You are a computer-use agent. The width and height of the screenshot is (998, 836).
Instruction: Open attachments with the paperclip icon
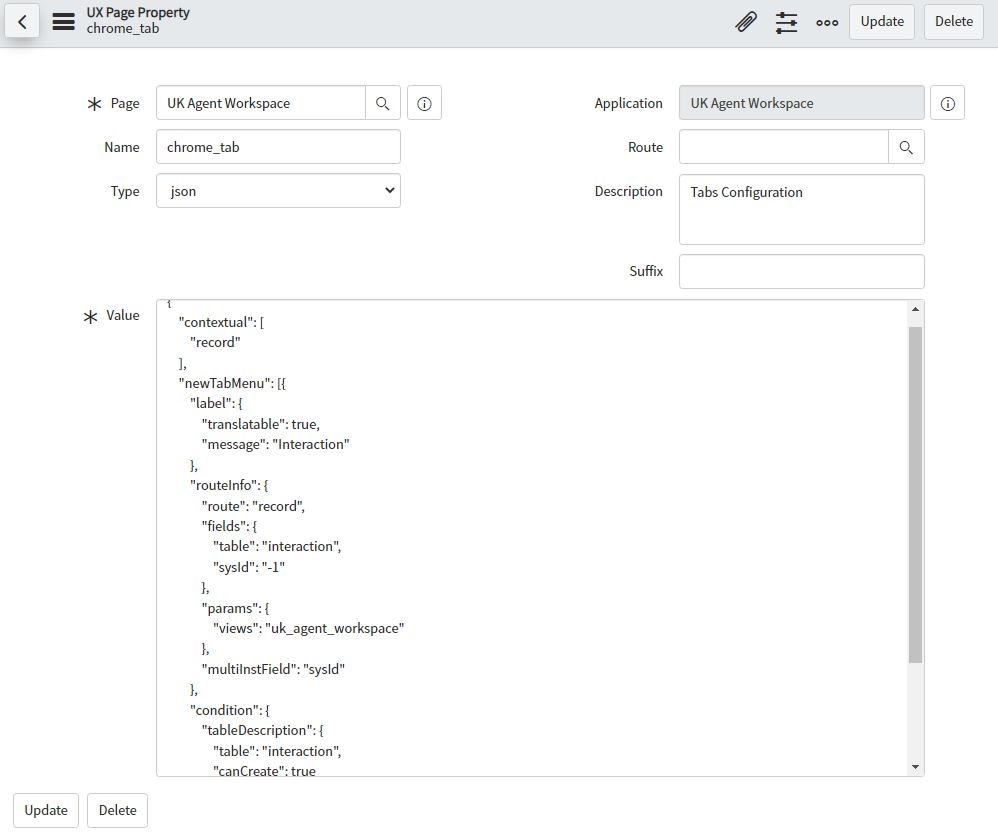click(x=746, y=22)
